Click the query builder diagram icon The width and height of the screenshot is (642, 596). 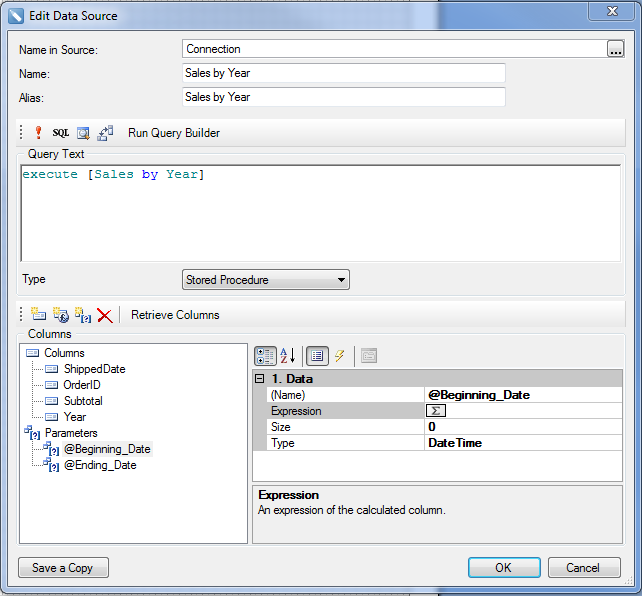click(x=105, y=133)
